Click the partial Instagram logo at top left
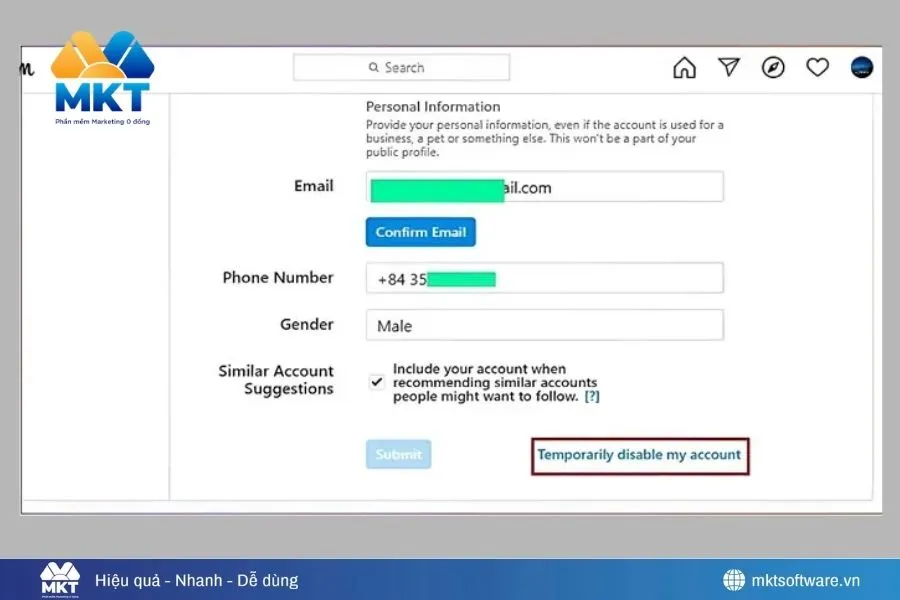The width and height of the screenshot is (900, 600). pos(27,68)
